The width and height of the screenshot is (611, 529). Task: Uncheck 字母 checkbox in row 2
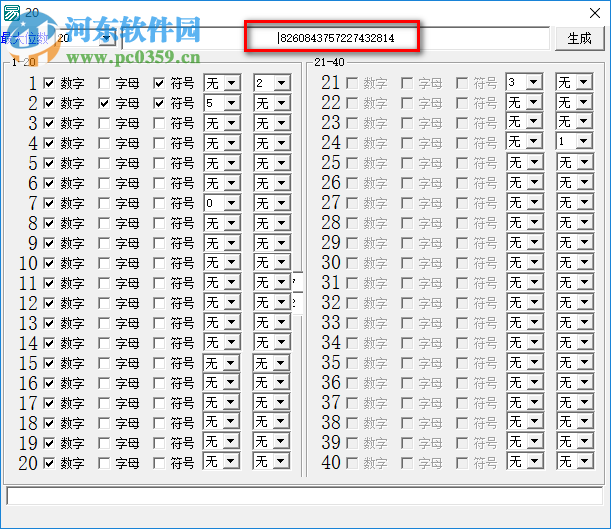pyautogui.click(x=104, y=103)
